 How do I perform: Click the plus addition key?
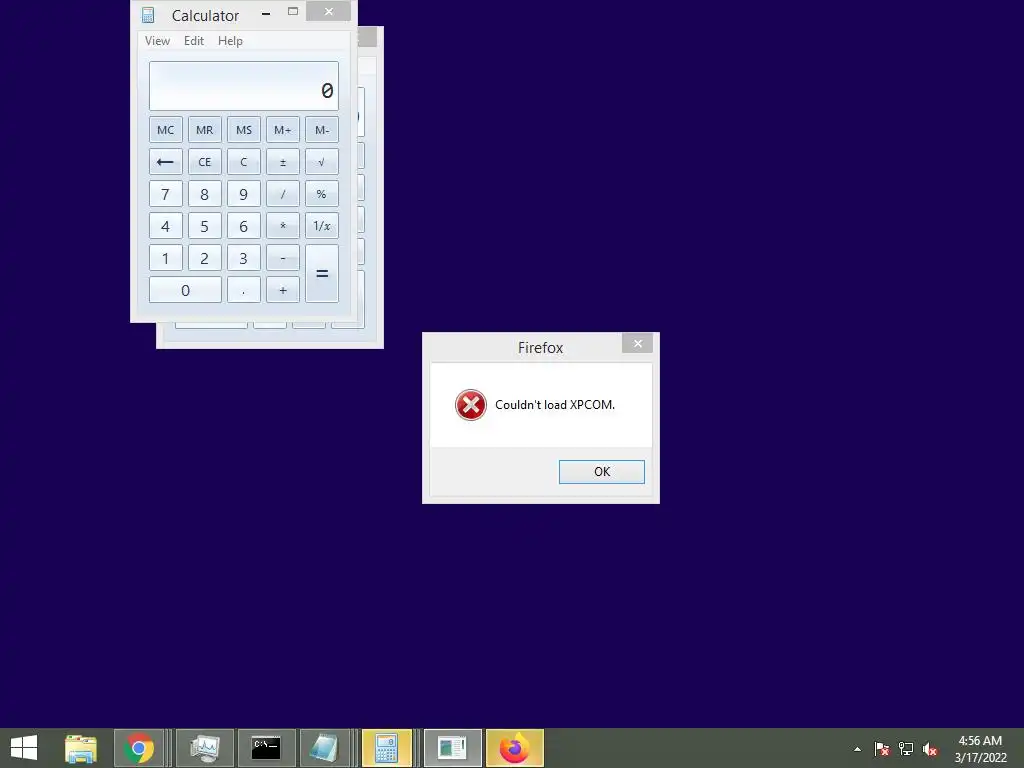(x=283, y=289)
